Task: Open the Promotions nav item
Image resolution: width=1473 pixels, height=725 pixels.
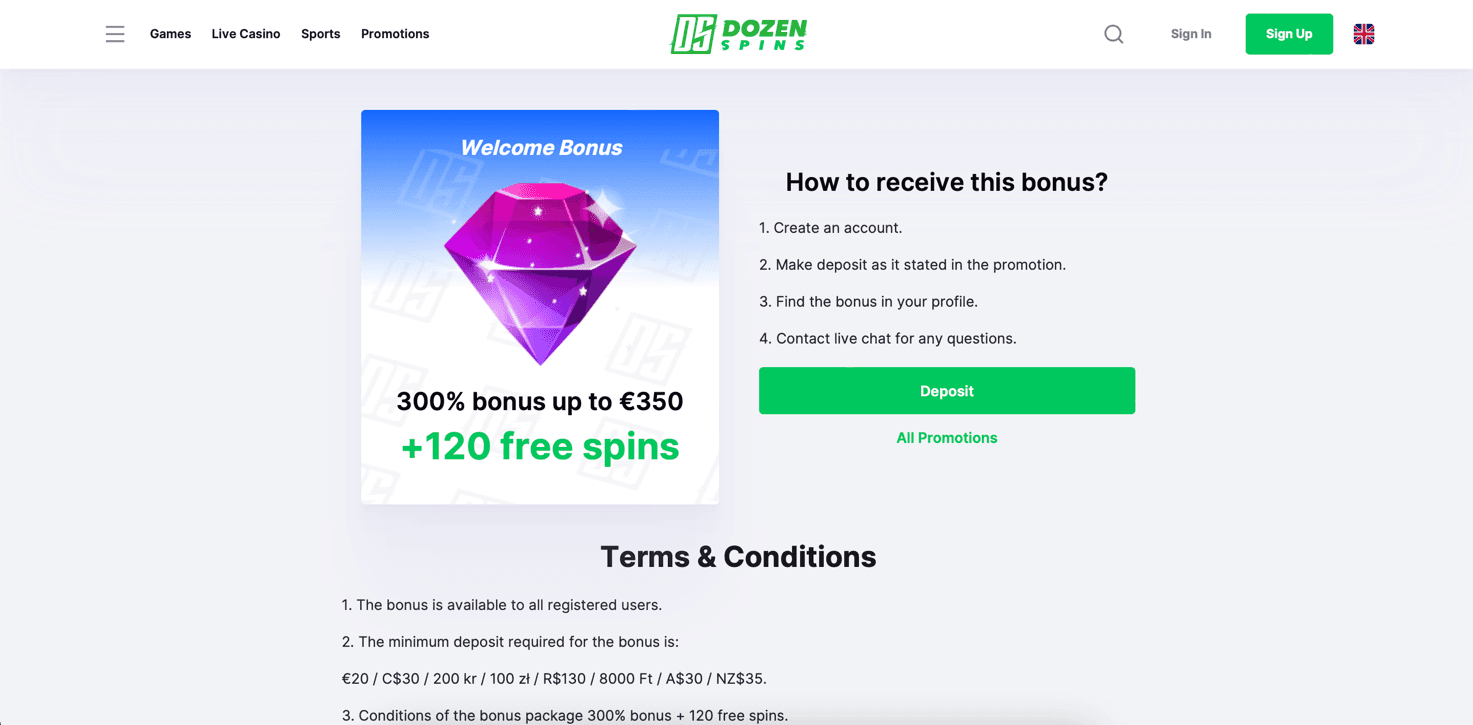Action: coord(395,34)
